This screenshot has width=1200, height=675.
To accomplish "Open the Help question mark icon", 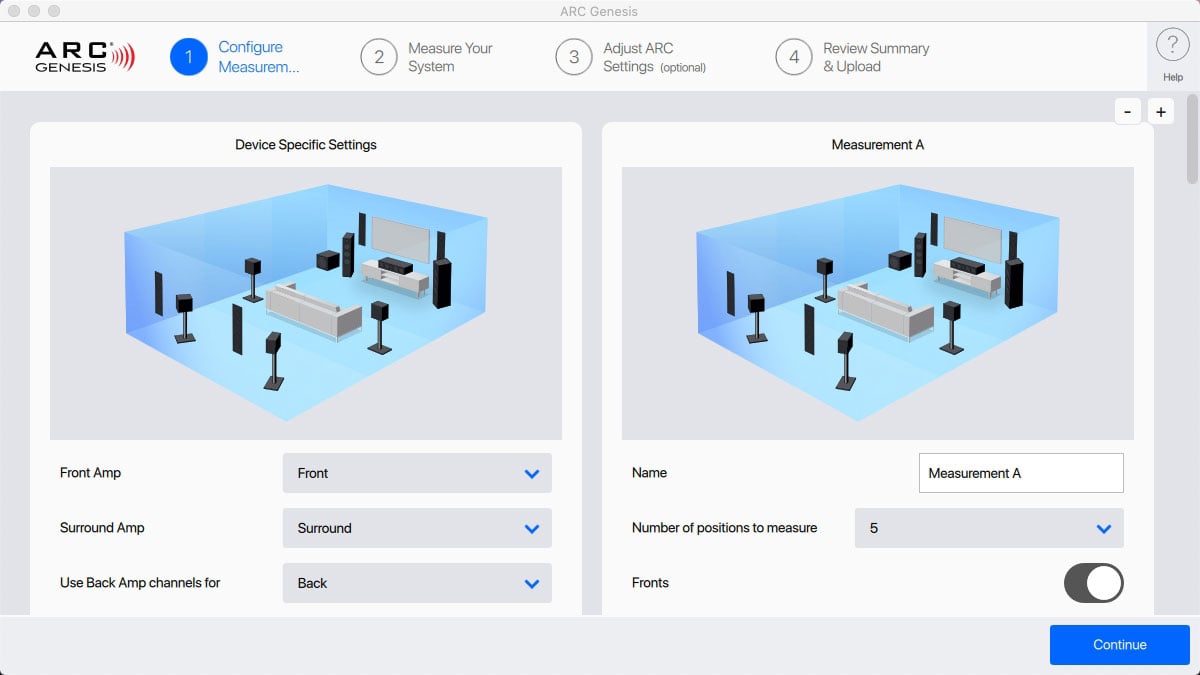I will (x=1172, y=46).
